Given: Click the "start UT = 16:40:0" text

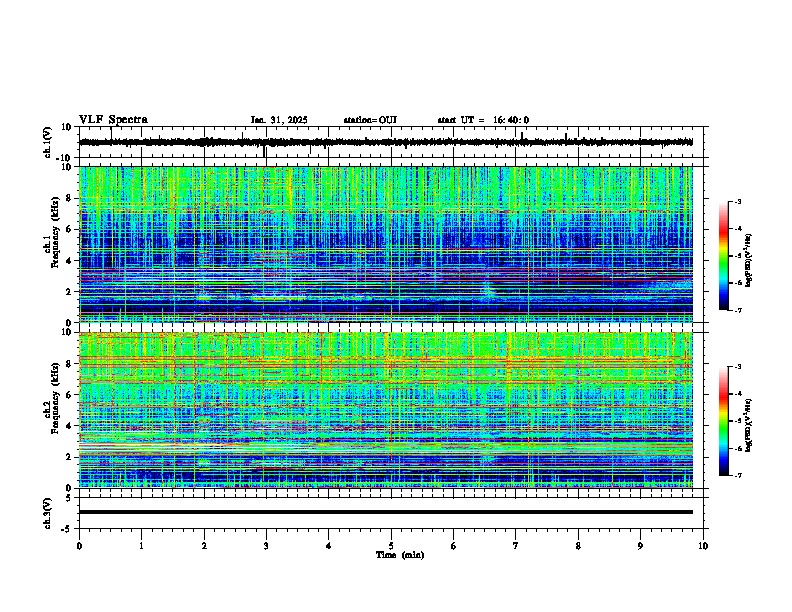Looking at the screenshot, I should coord(483,120).
